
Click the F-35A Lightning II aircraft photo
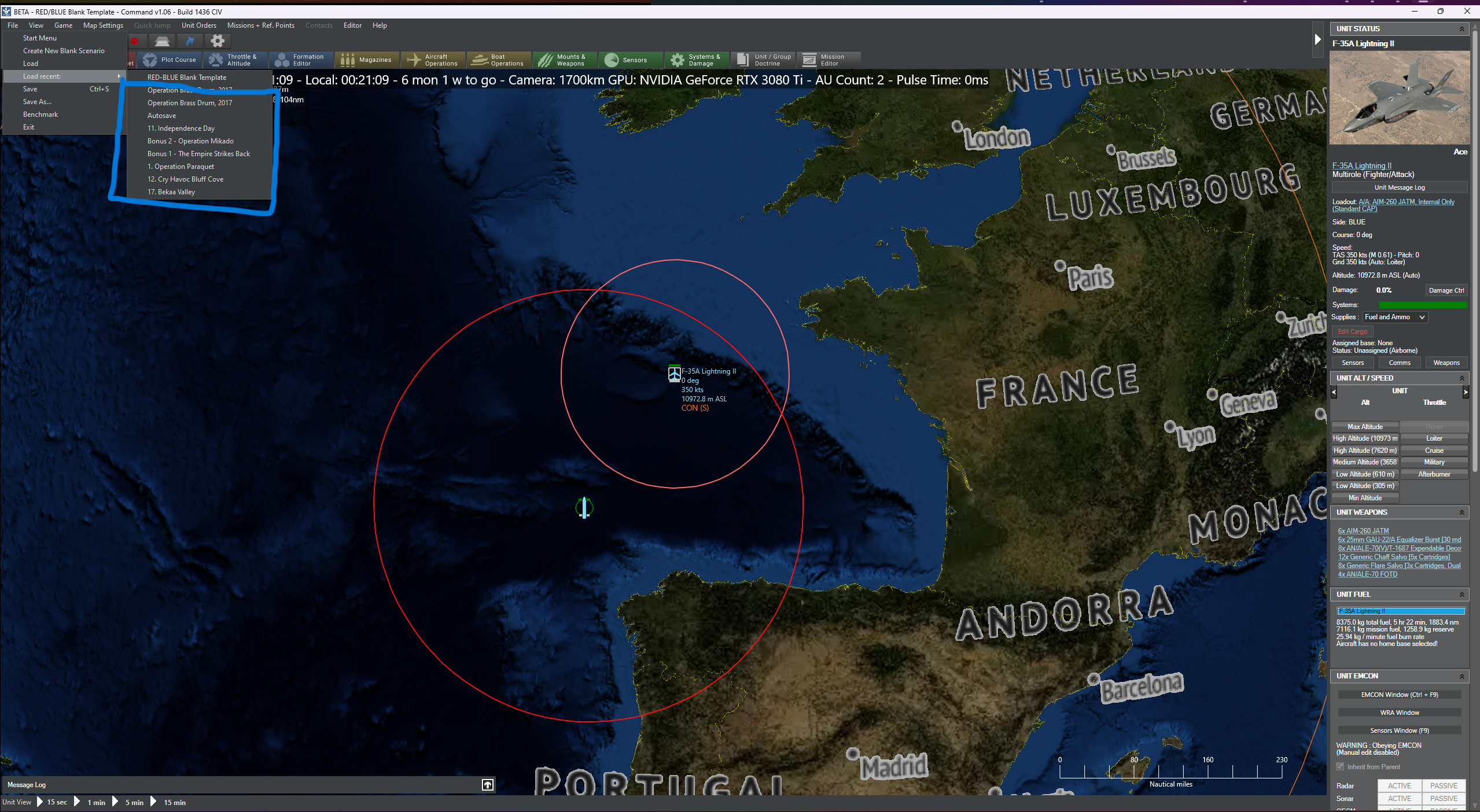1400,98
